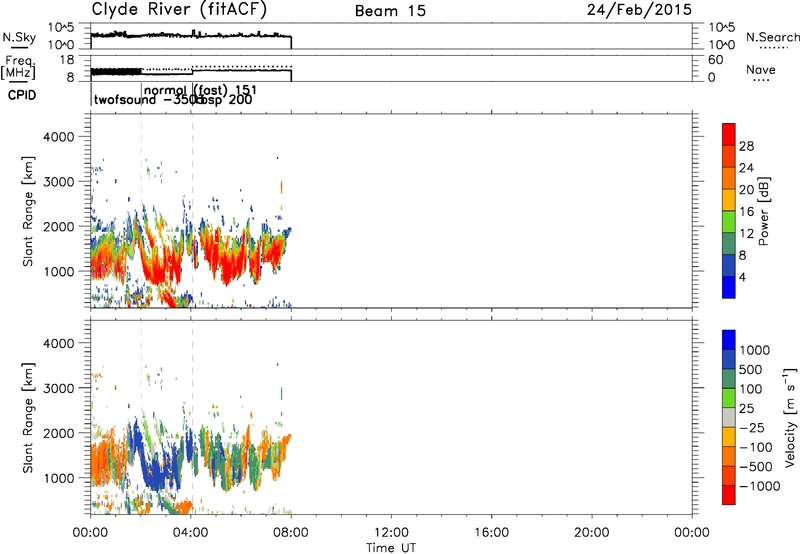Select the '18' tick on the frequency axis
Screen dimensions: 800x554
(x=67, y=60)
